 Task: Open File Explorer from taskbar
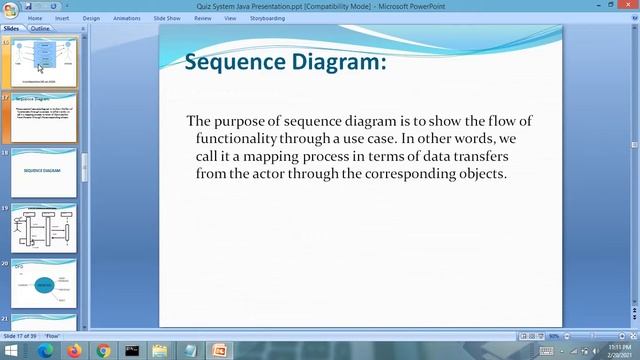160,351
